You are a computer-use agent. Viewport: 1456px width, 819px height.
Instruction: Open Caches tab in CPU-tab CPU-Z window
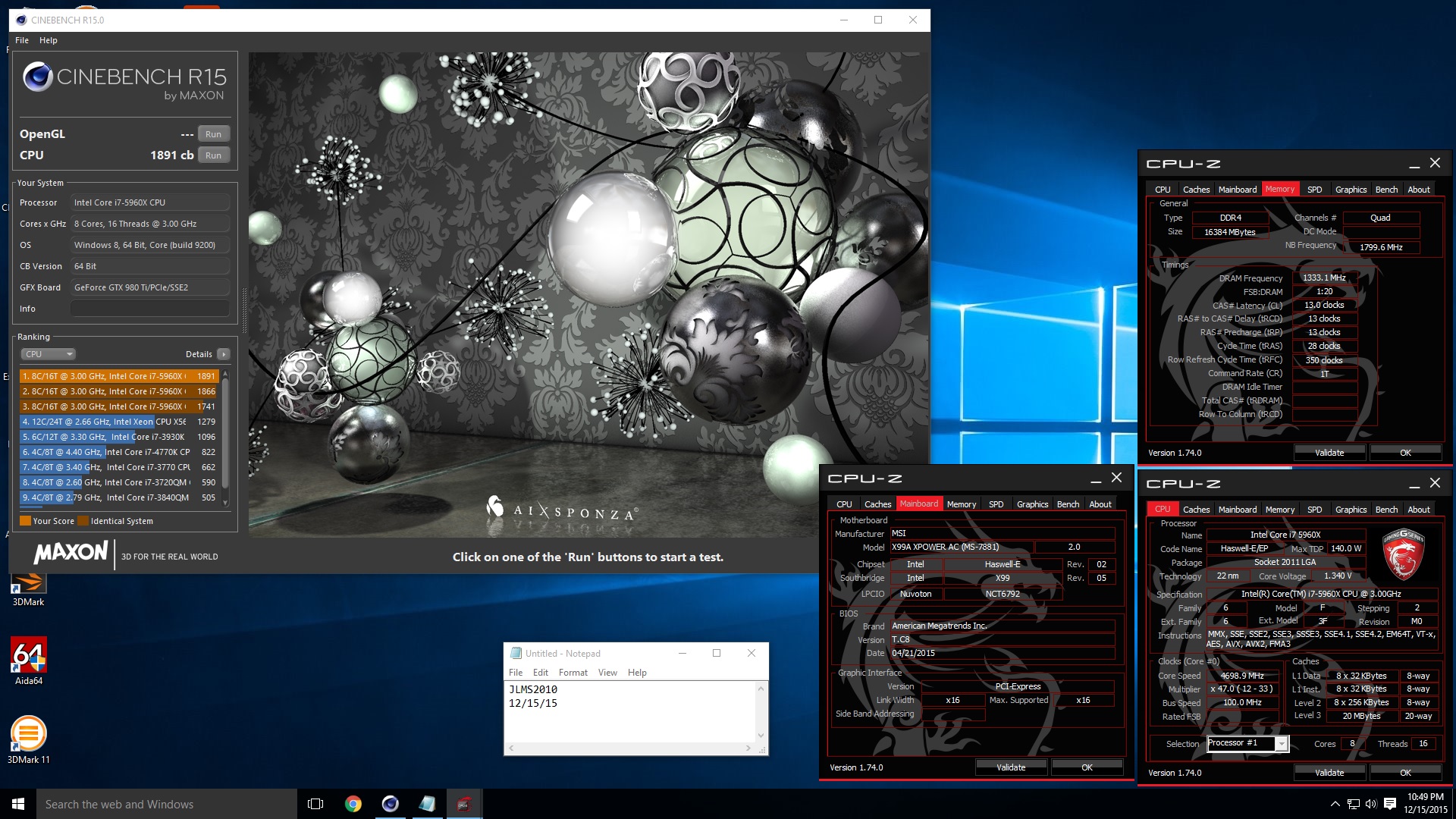pos(1196,510)
